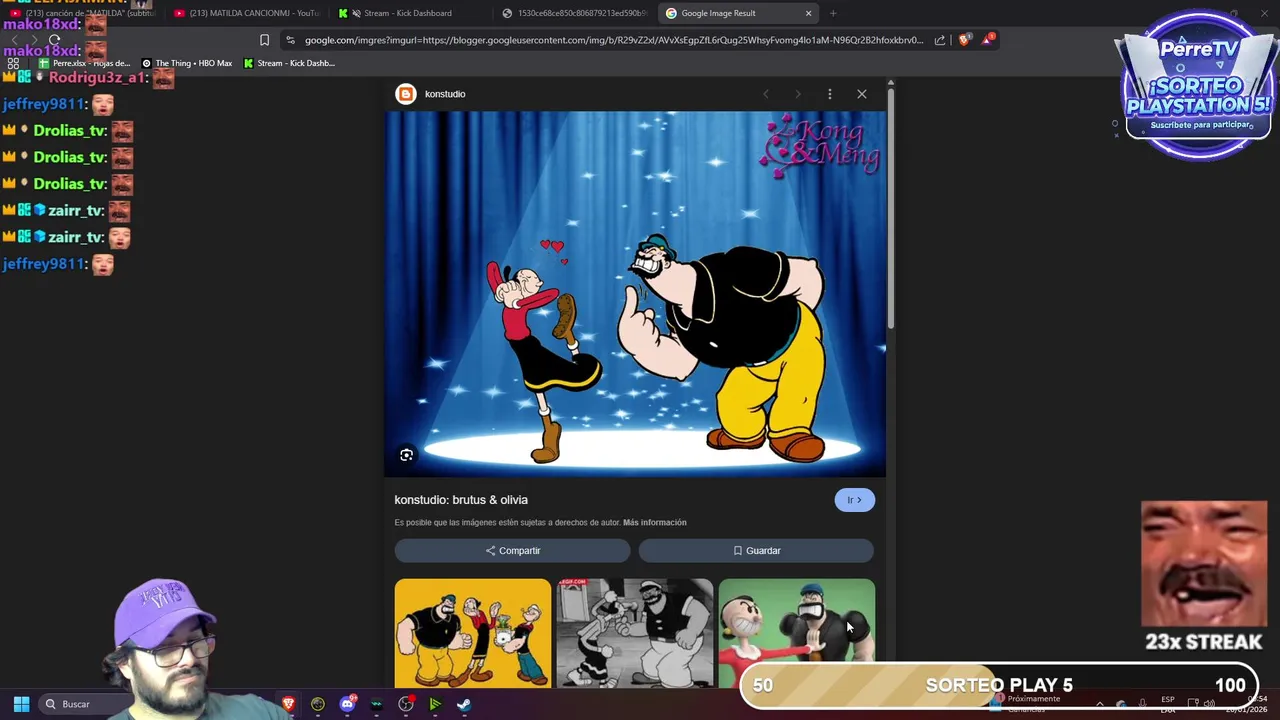Open the 'konstudio: brutus & olivia' title link
This screenshot has width=1280, height=720.
pyautogui.click(x=461, y=500)
